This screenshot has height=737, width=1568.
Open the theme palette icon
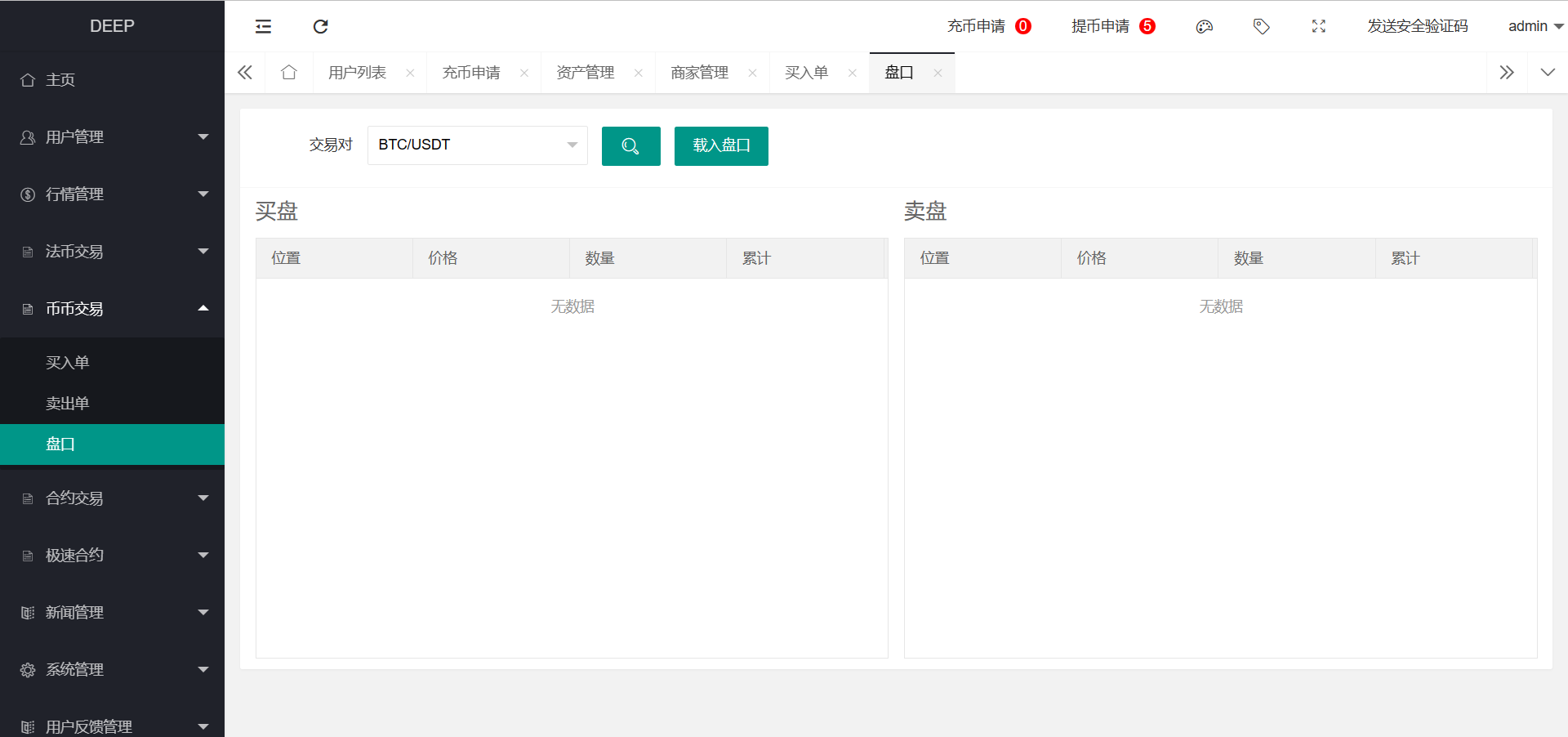(1204, 26)
